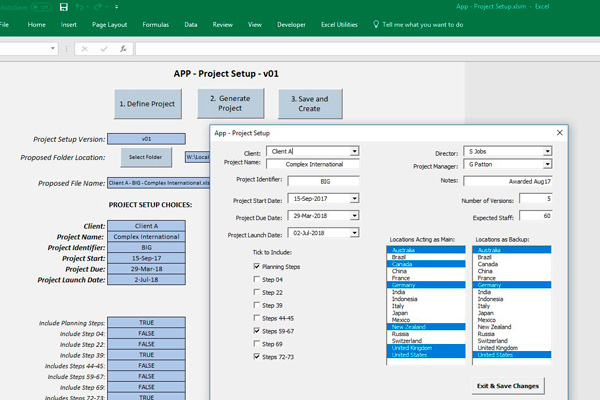Tick the Step 39 checkbox

[257, 305]
